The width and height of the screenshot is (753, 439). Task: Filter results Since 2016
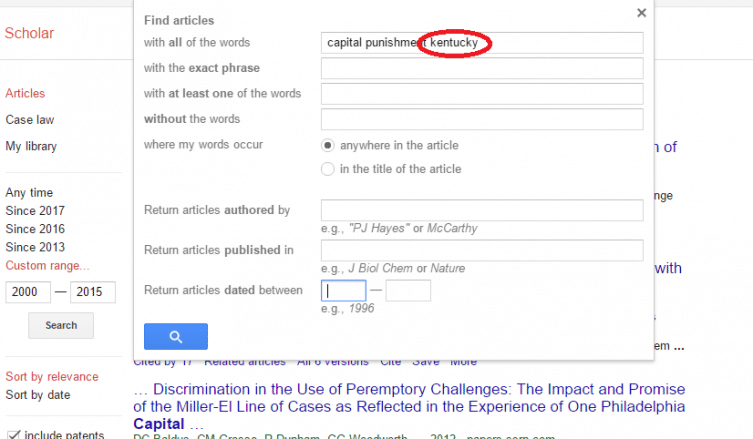coord(35,229)
